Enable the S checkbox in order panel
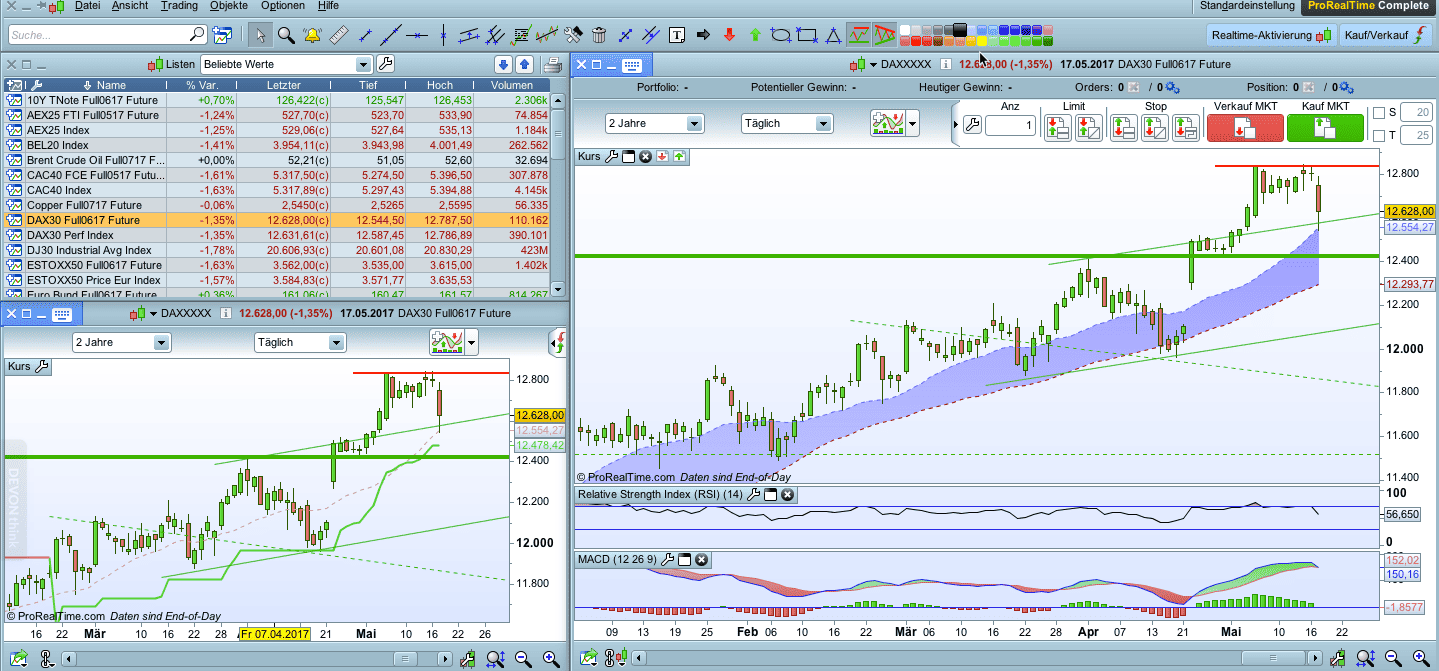This screenshot has width=1439, height=671. click(1380, 113)
